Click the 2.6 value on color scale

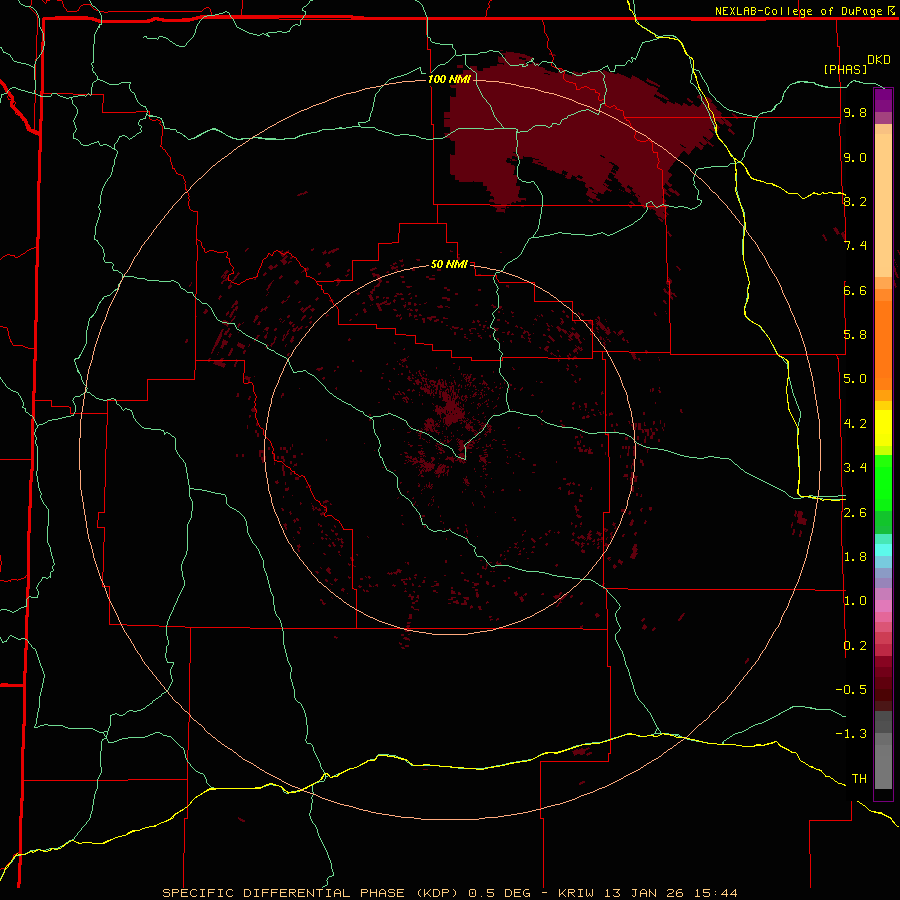point(855,513)
